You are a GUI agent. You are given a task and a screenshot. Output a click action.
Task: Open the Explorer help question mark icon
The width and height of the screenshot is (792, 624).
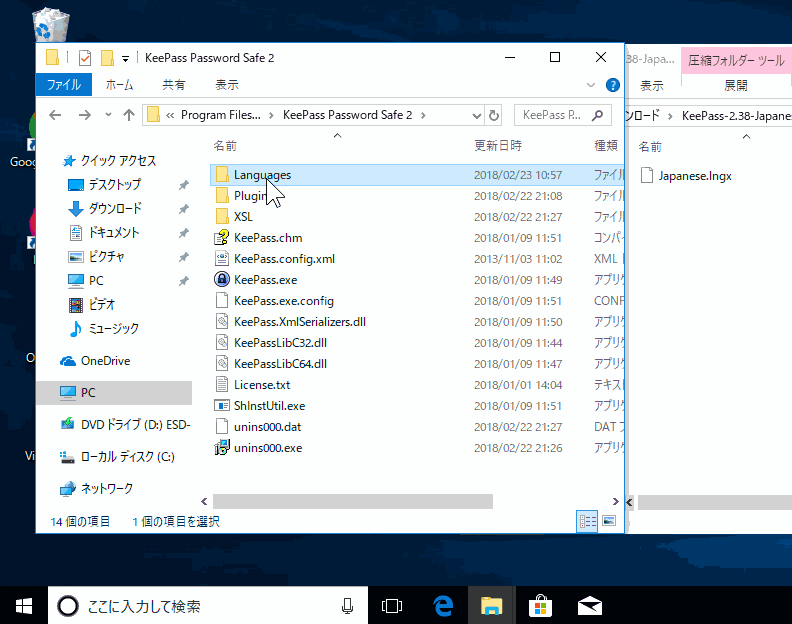[613, 85]
